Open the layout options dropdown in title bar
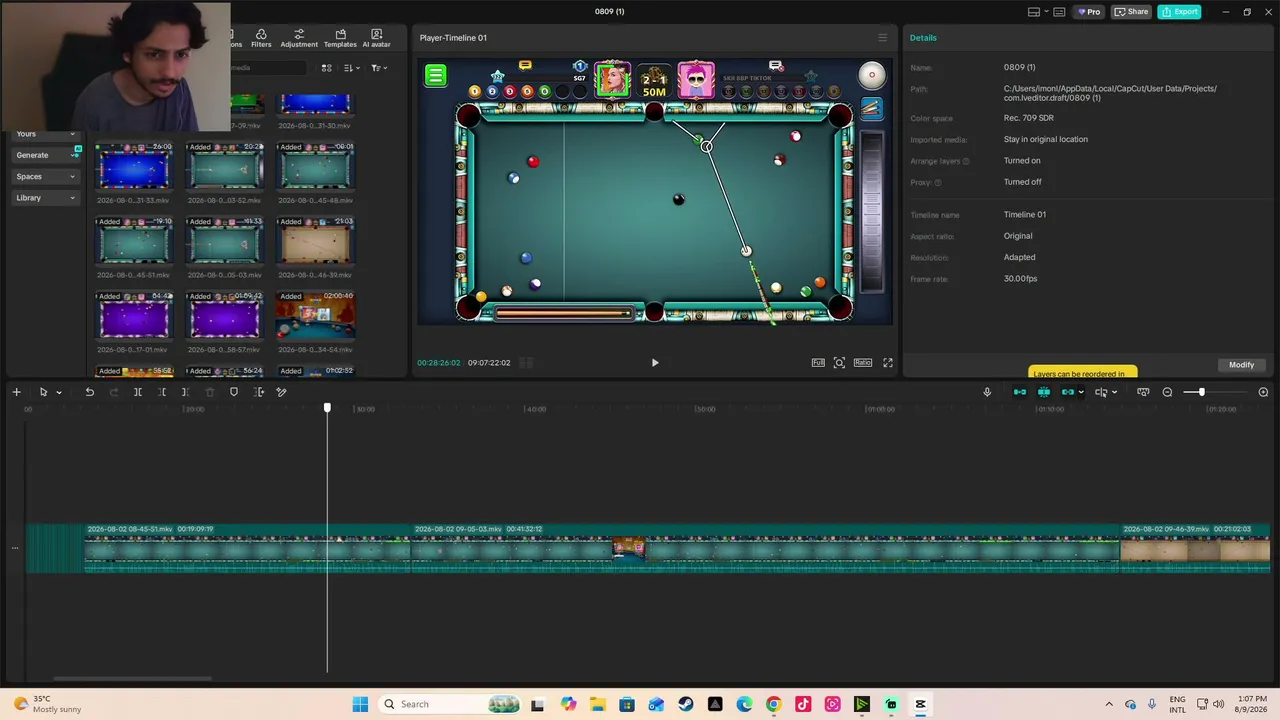The width and height of the screenshot is (1280, 720). pyautogui.click(x=1040, y=12)
